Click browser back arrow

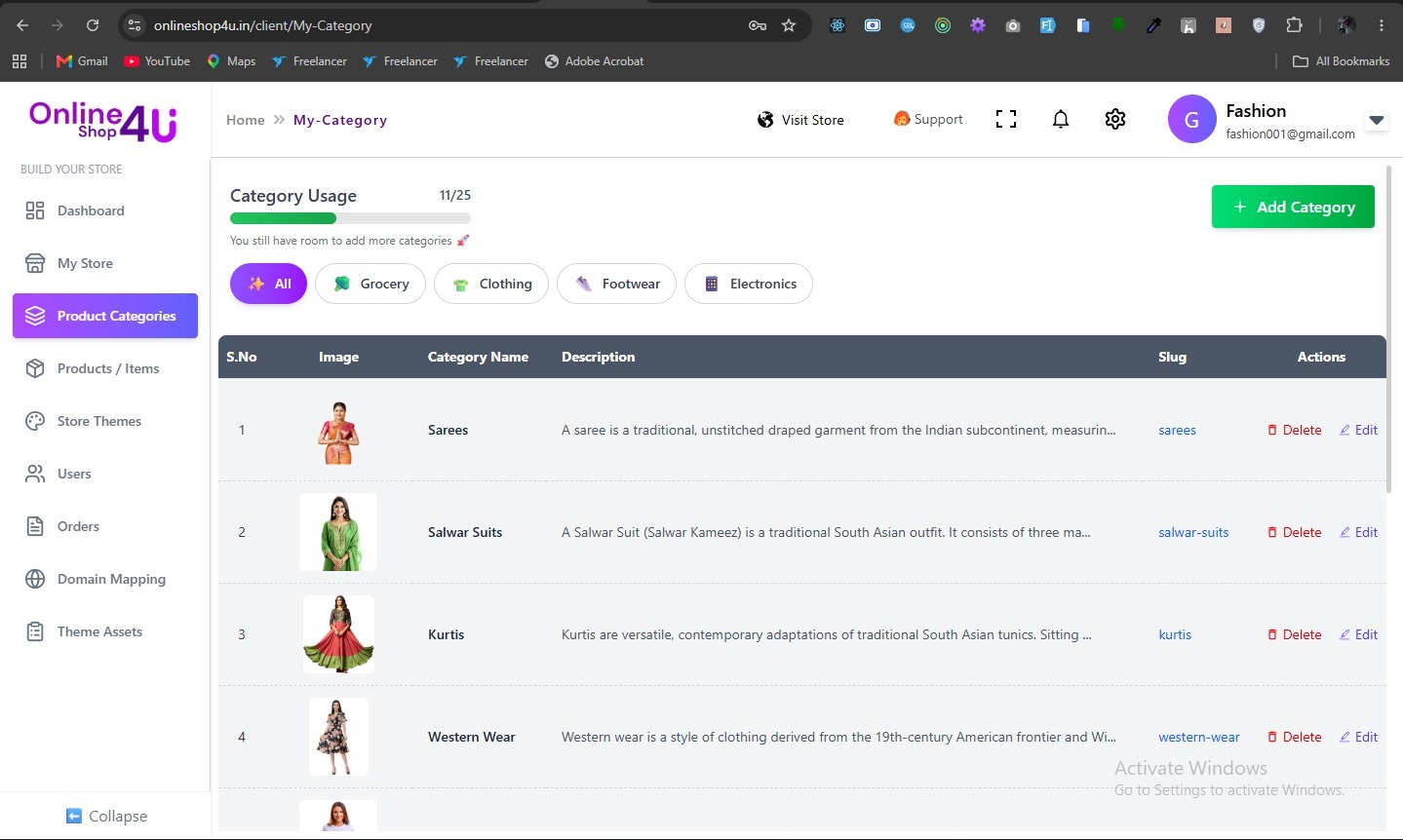(x=22, y=25)
